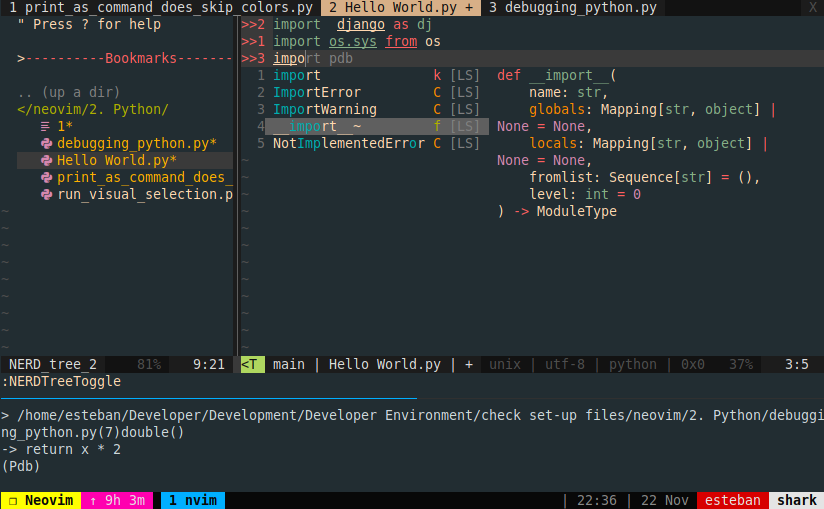Viewport: 824px width, 509px height.
Task: Select the ImportError completion item
Action: click(x=316, y=93)
